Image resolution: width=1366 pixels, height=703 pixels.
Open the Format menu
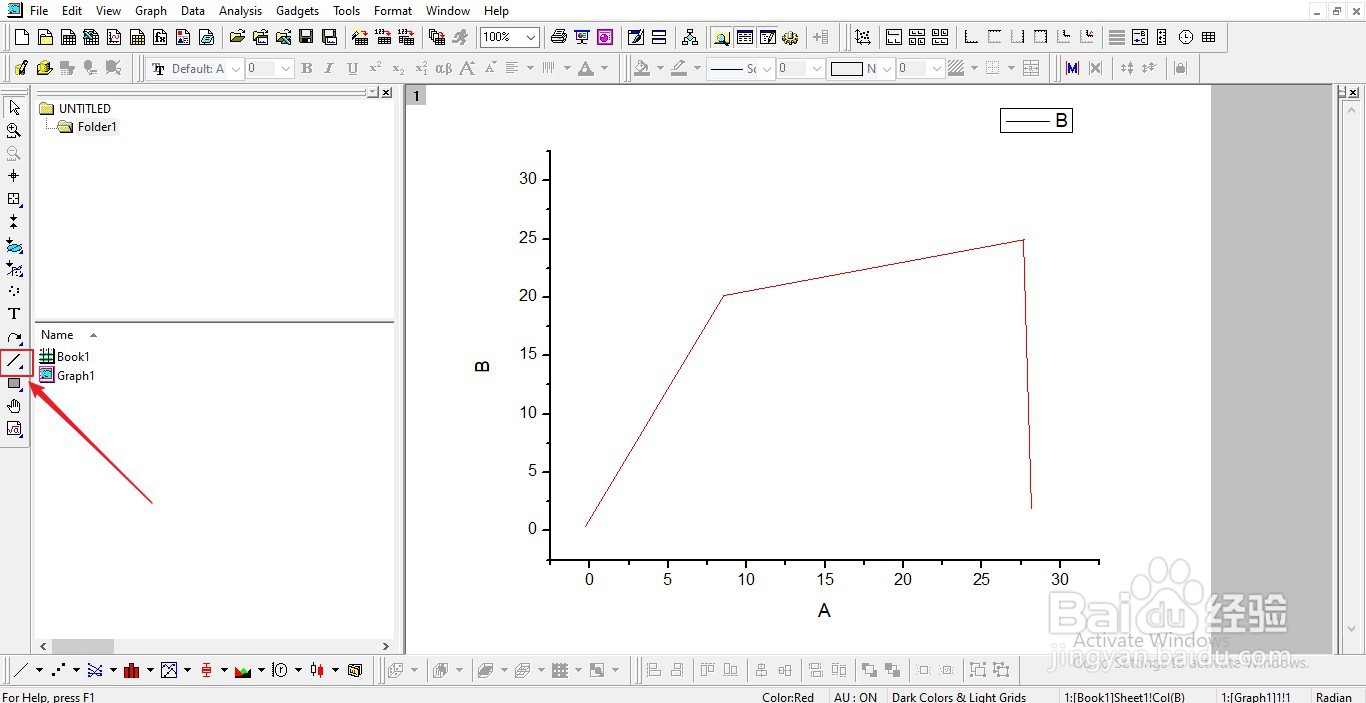coord(393,11)
